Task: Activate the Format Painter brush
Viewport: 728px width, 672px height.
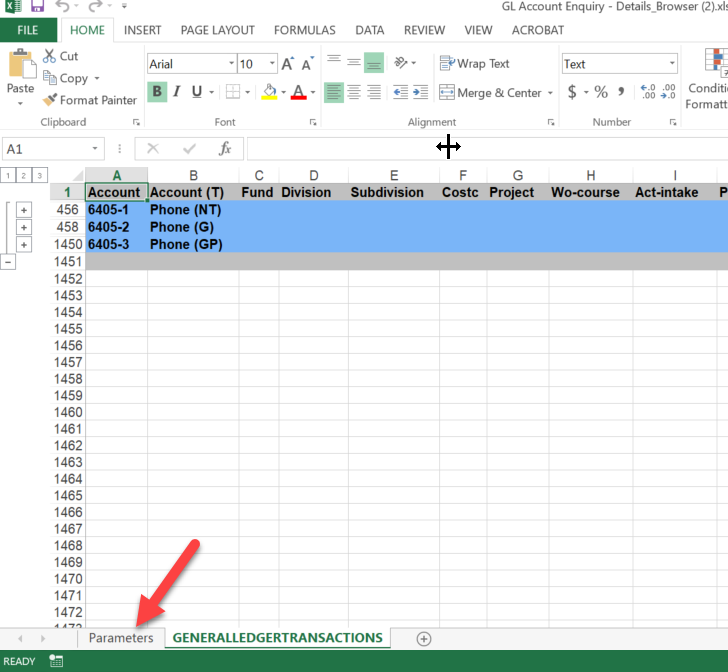Action: [x=50, y=99]
